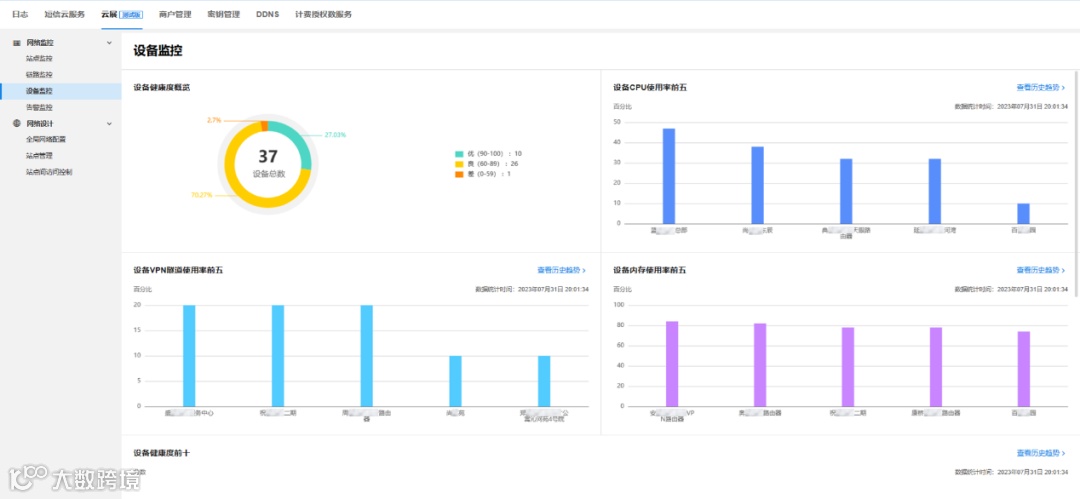The width and height of the screenshot is (1080, 499).
Task: Click the 设备CPU使用率前五 panel title
Action: pos(650,88)
